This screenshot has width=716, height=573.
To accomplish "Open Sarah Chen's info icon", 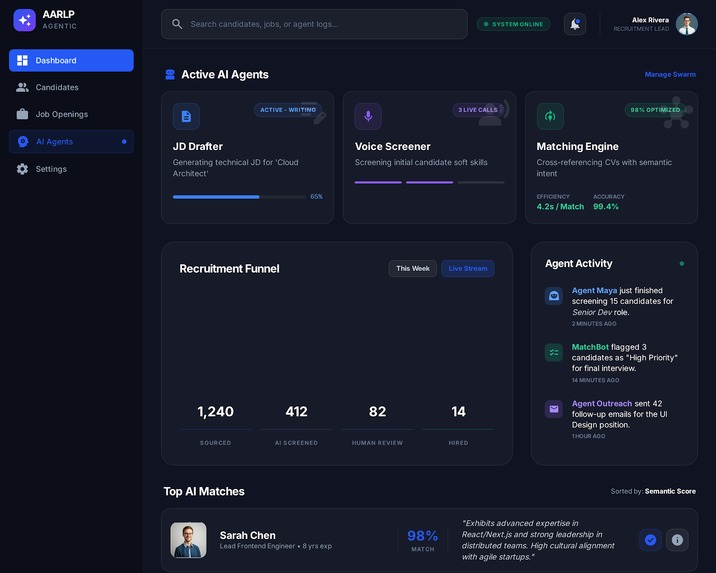I will point(677,540).
